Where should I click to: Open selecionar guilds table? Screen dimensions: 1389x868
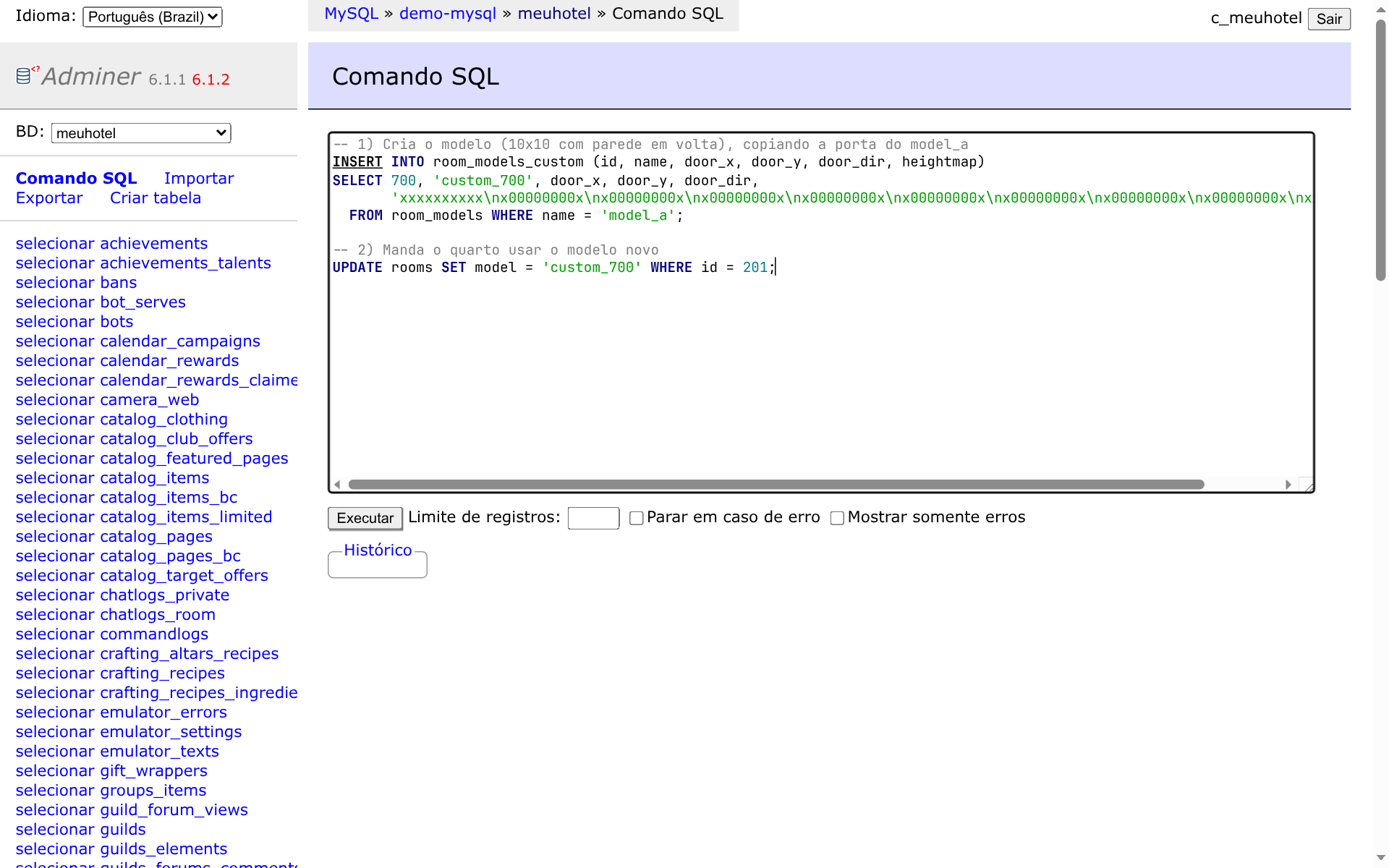point(81,830)
